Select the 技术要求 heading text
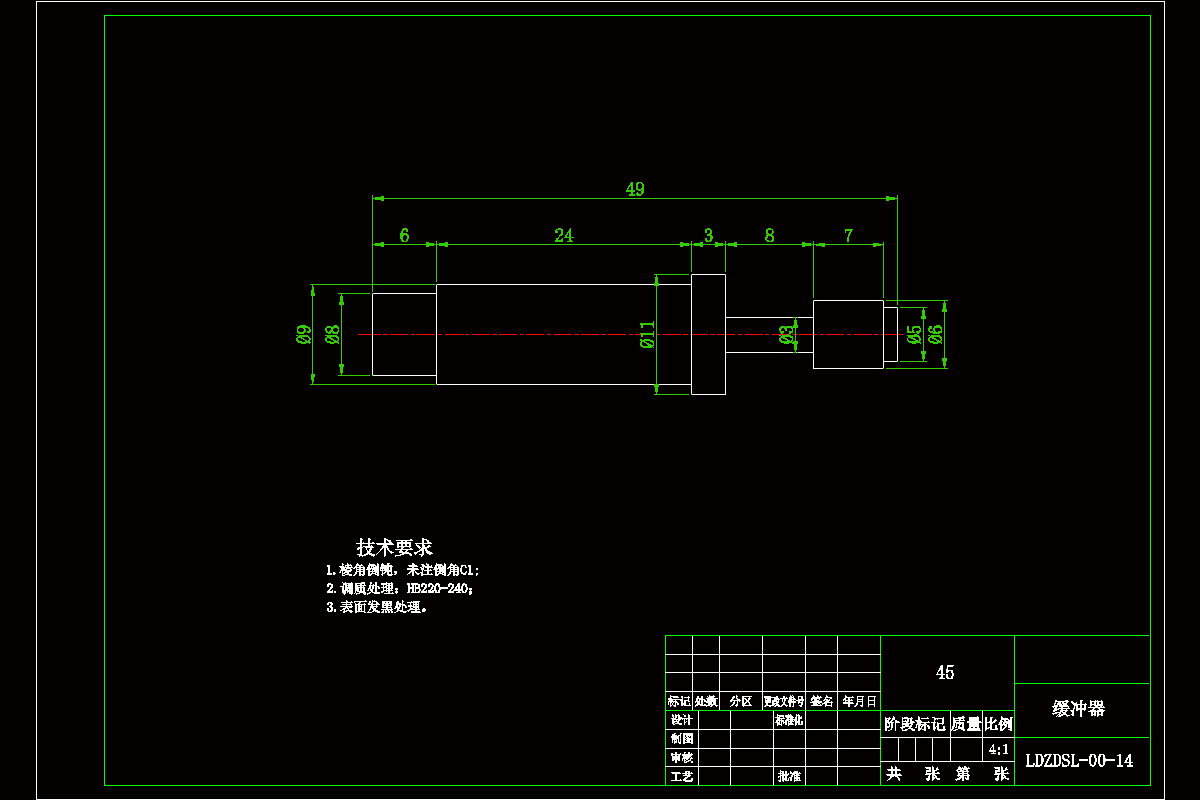 (395, 547)
